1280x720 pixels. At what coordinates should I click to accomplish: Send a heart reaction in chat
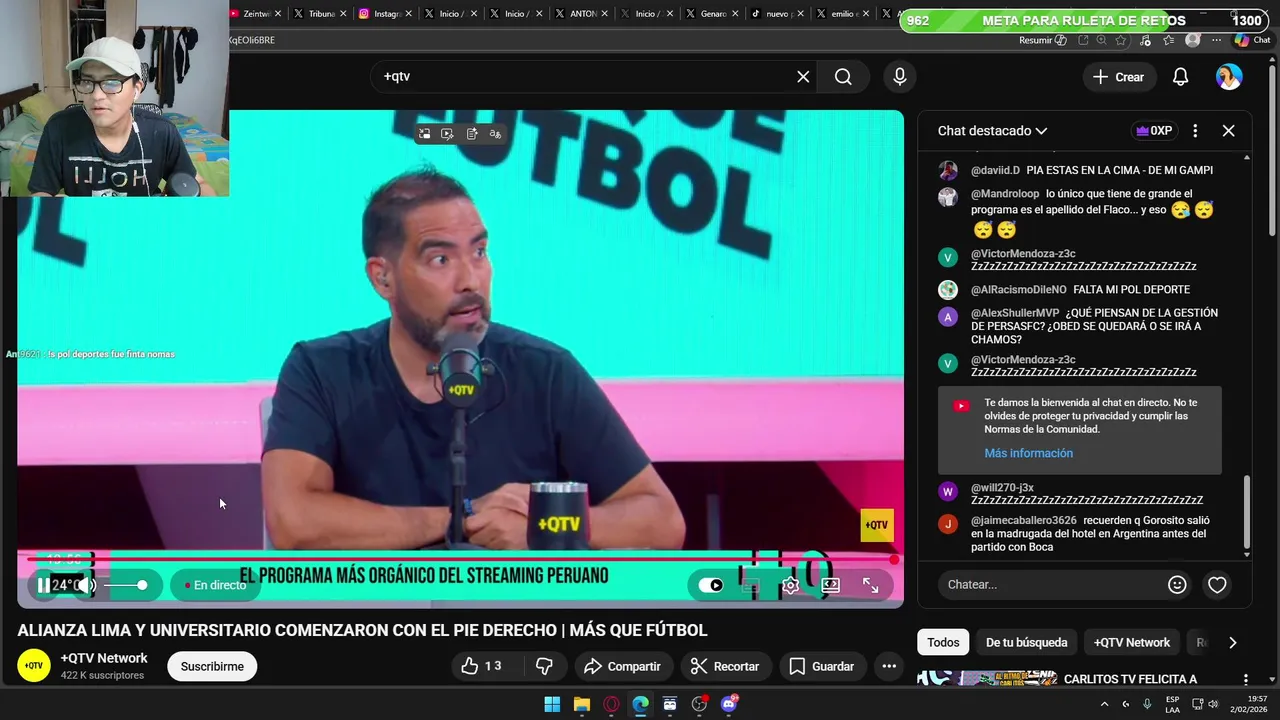tap(1217, 585)
